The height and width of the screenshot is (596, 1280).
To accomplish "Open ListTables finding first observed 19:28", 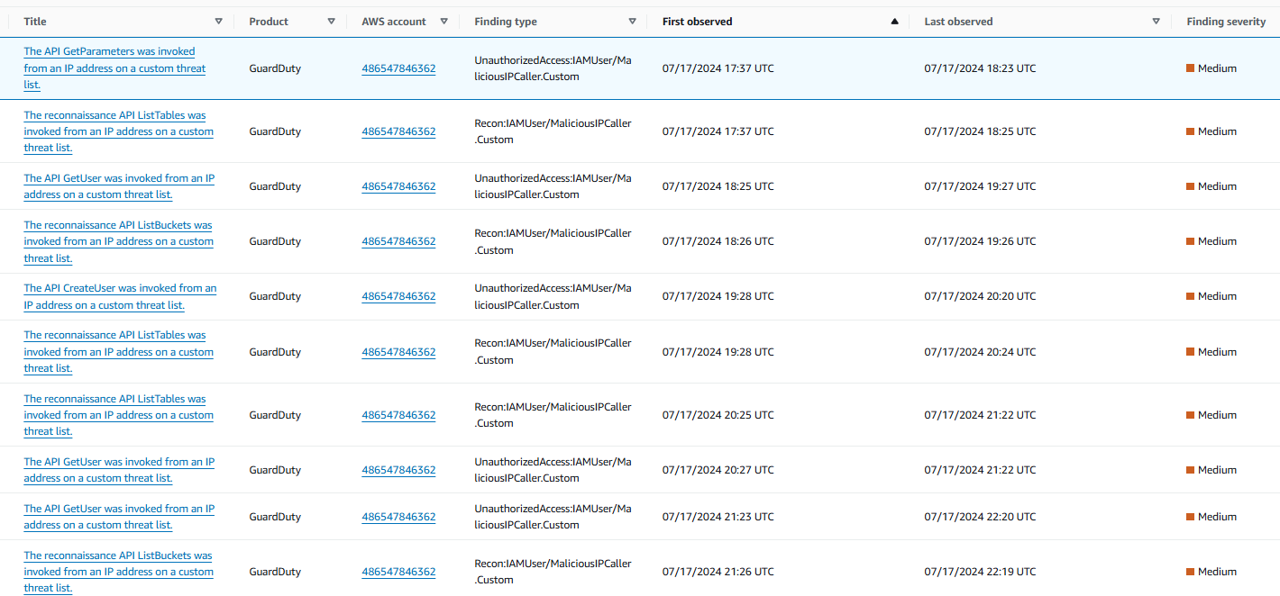I will click(x=119, y=351).
